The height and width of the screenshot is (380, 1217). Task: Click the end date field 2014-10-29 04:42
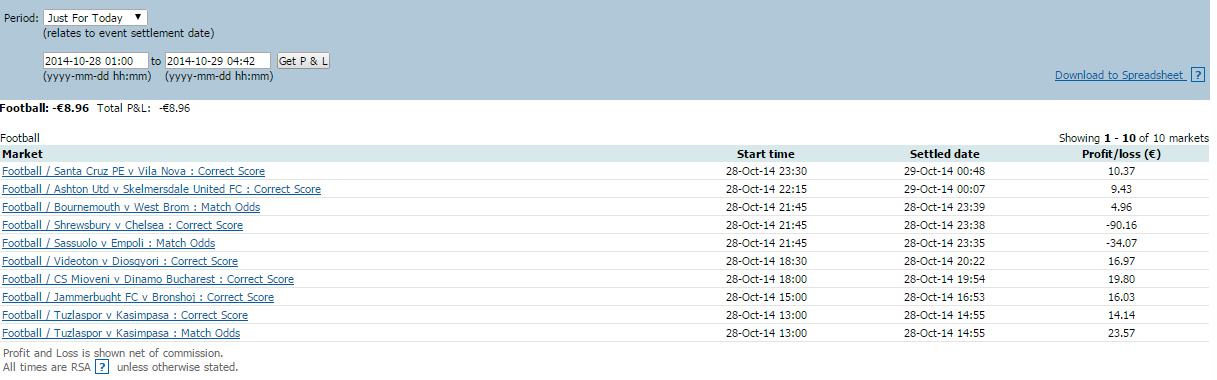218,61
